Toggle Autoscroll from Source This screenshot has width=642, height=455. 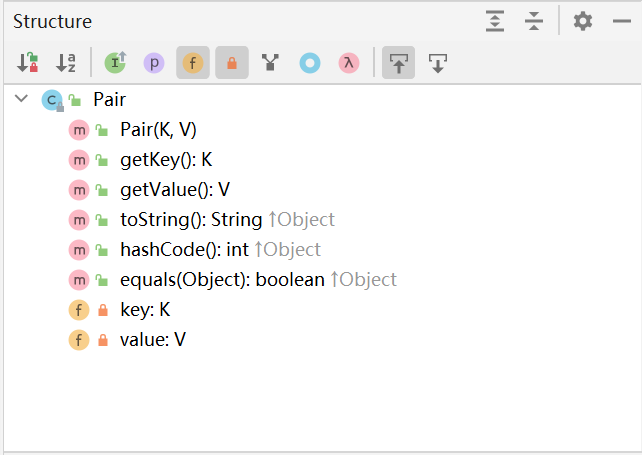[438, 63]
